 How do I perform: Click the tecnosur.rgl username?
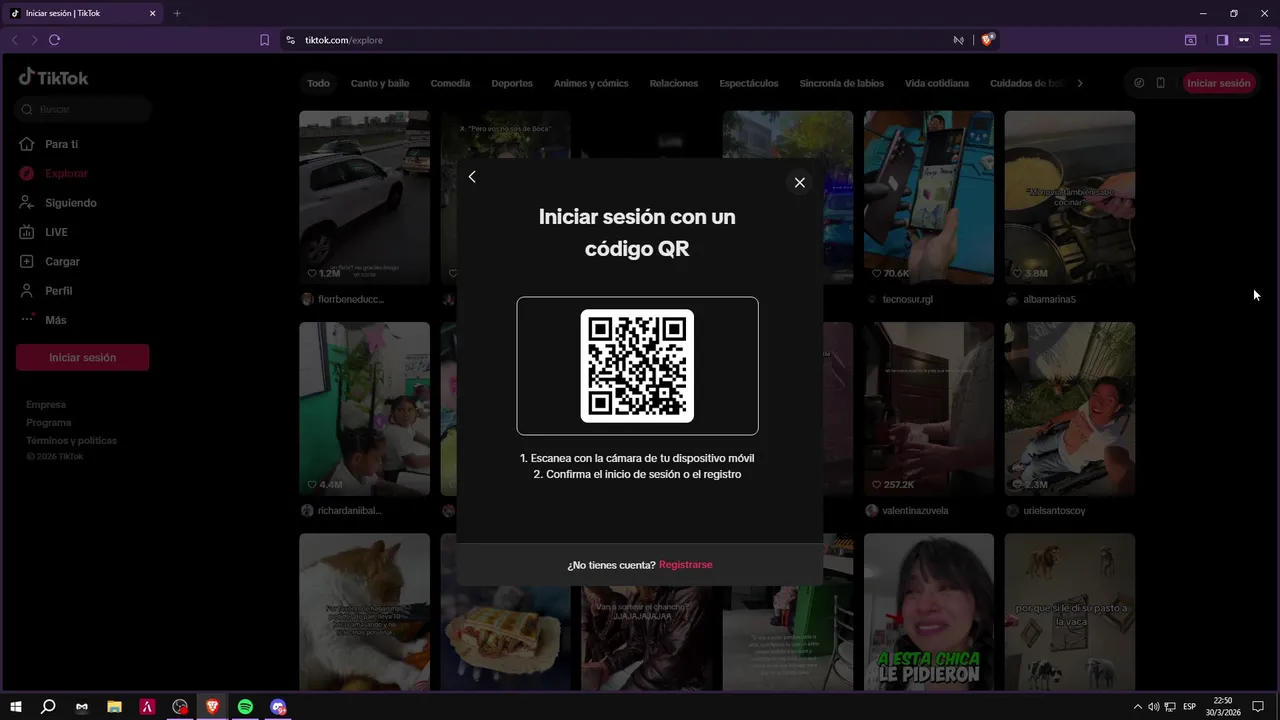907,299
